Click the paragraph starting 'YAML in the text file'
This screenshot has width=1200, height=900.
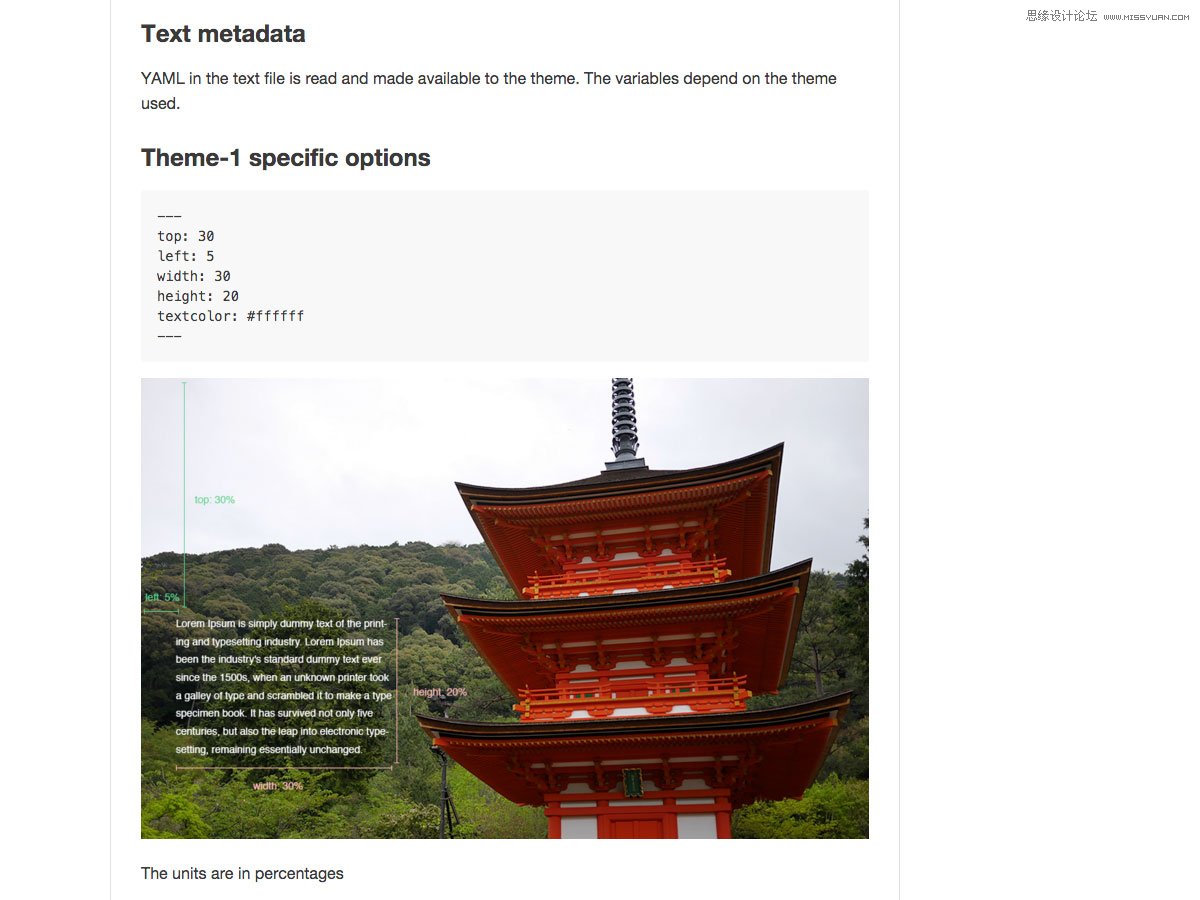click(489, 90)
